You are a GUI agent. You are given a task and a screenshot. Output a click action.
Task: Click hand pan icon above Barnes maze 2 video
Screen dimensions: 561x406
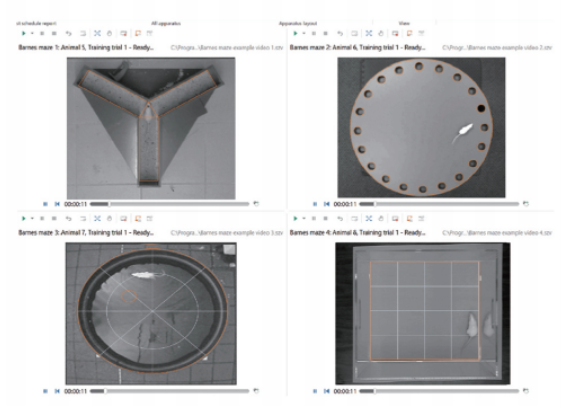click(381, 33)
